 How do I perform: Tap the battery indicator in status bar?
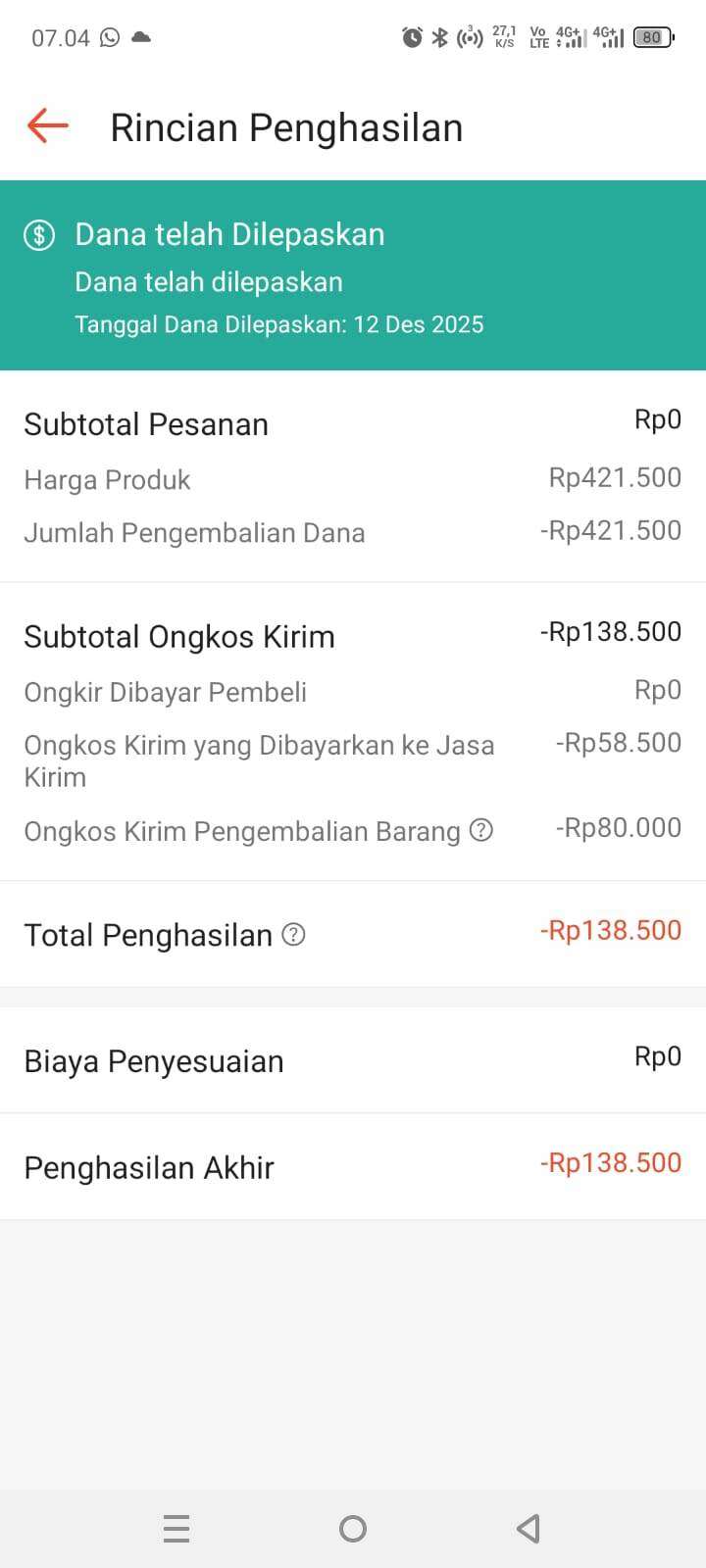pos(653,37)
